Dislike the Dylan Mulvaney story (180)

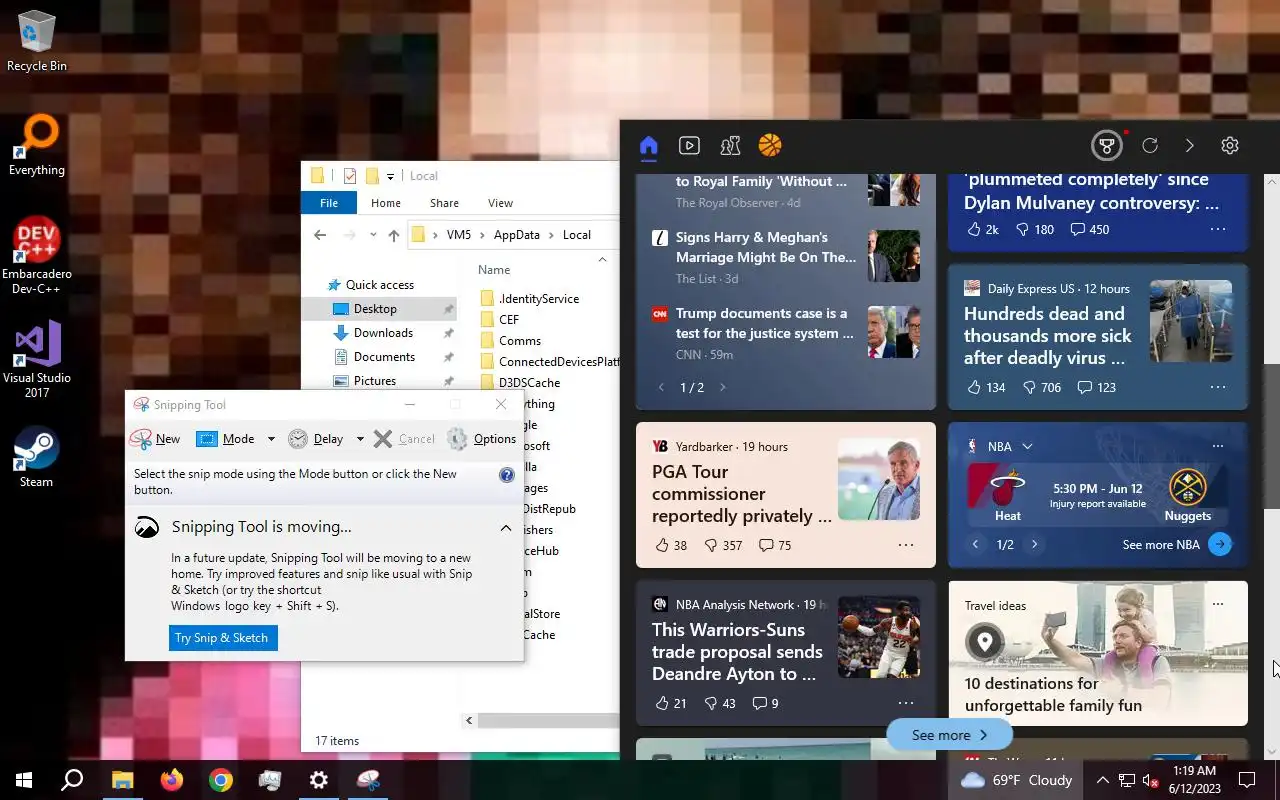[1035, 229]
